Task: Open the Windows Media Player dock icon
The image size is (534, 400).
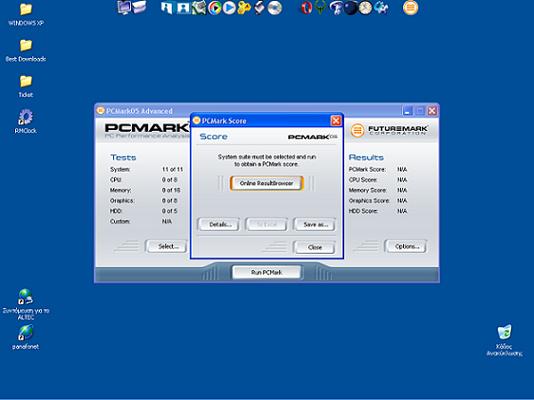Action: coord(215,8)
